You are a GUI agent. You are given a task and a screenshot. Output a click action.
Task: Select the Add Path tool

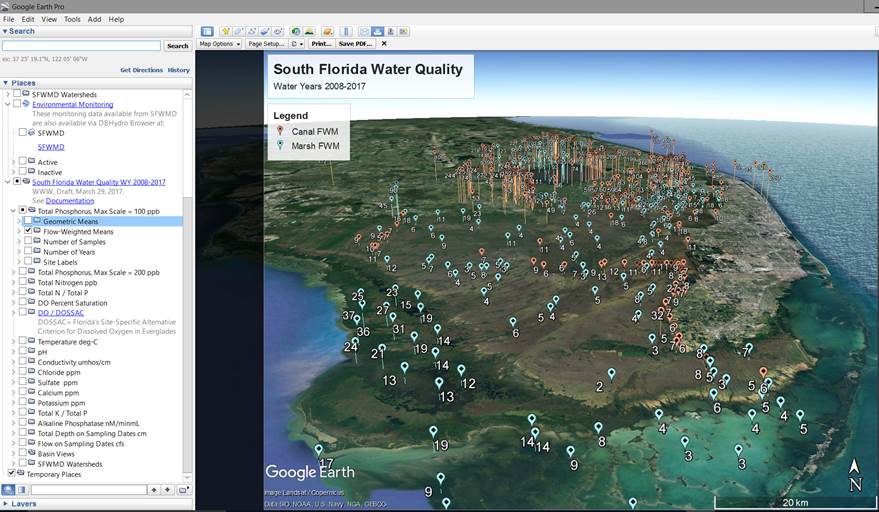click(252, 31)
